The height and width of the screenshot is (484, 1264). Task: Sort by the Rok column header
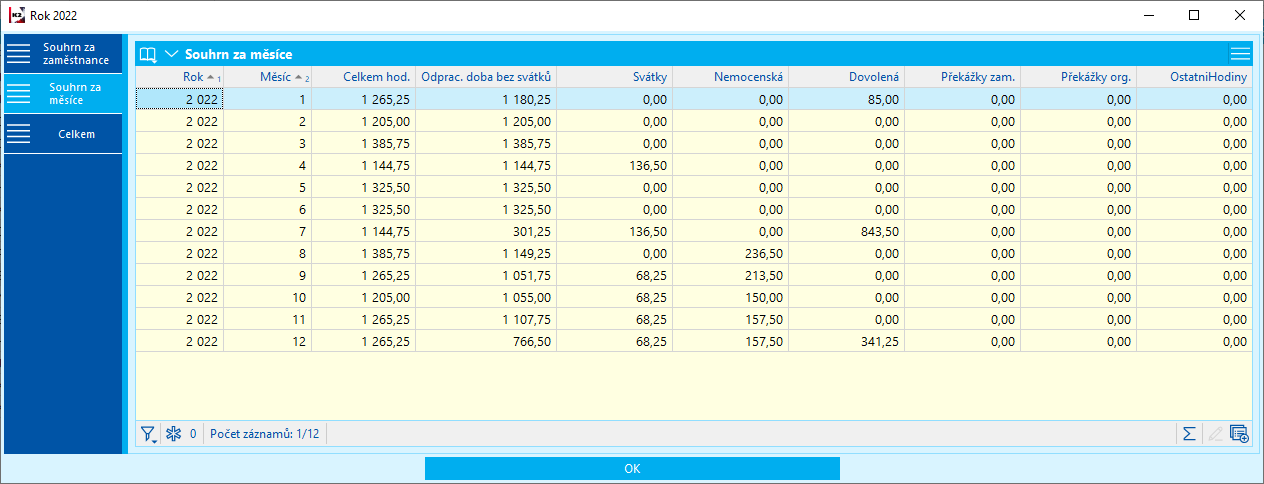point(180,77)
